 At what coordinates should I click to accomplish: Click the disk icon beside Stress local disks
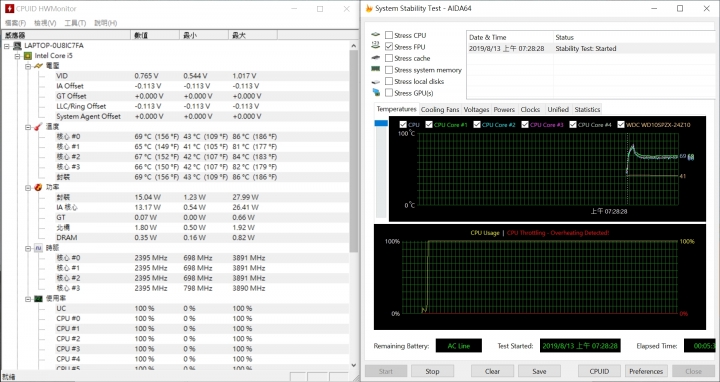click(x=376, y=81)
